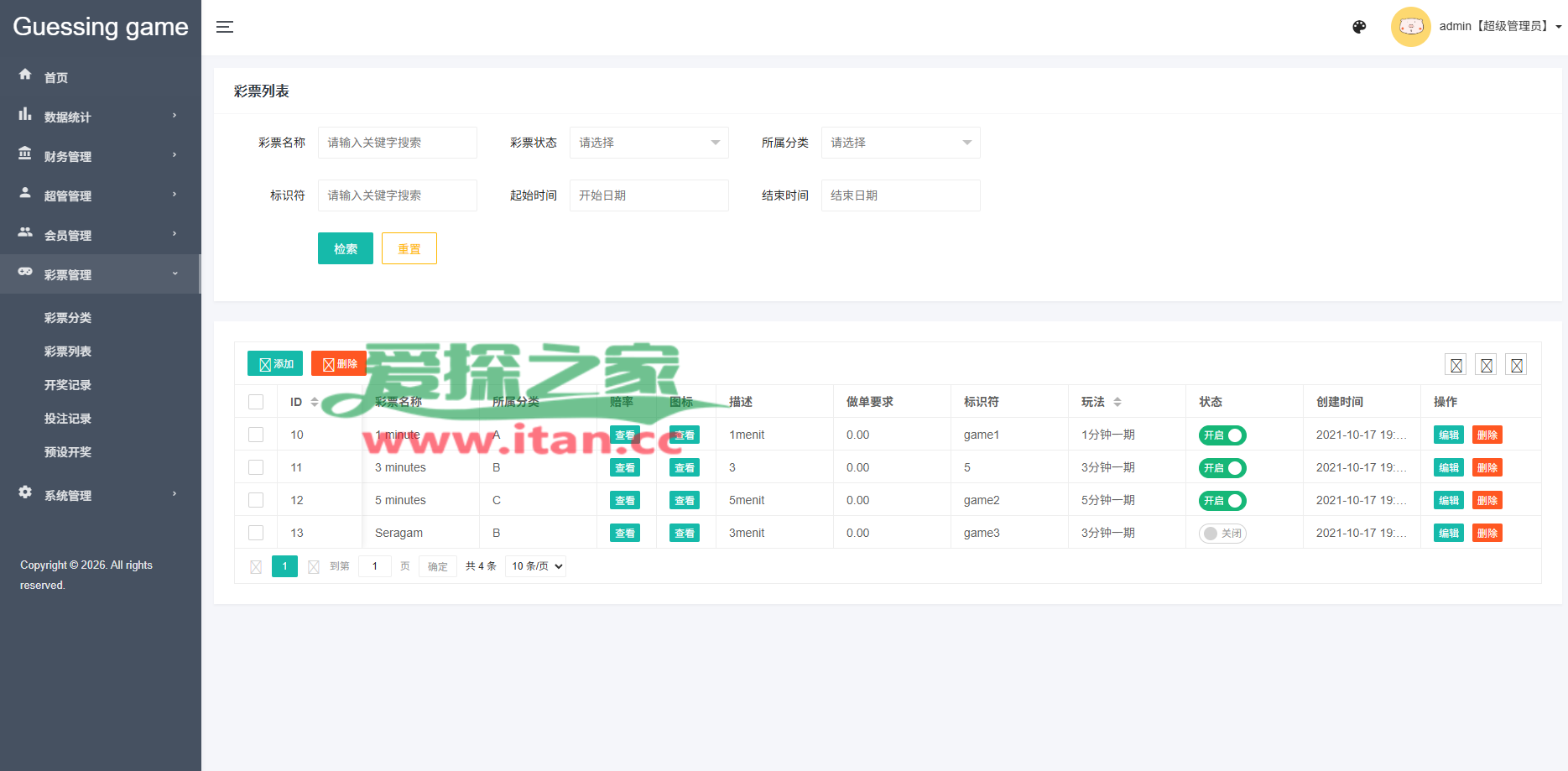The image size is (1568, 771).
Task: Open the 所属分类 dropdown
Action: tap(900, 143)
